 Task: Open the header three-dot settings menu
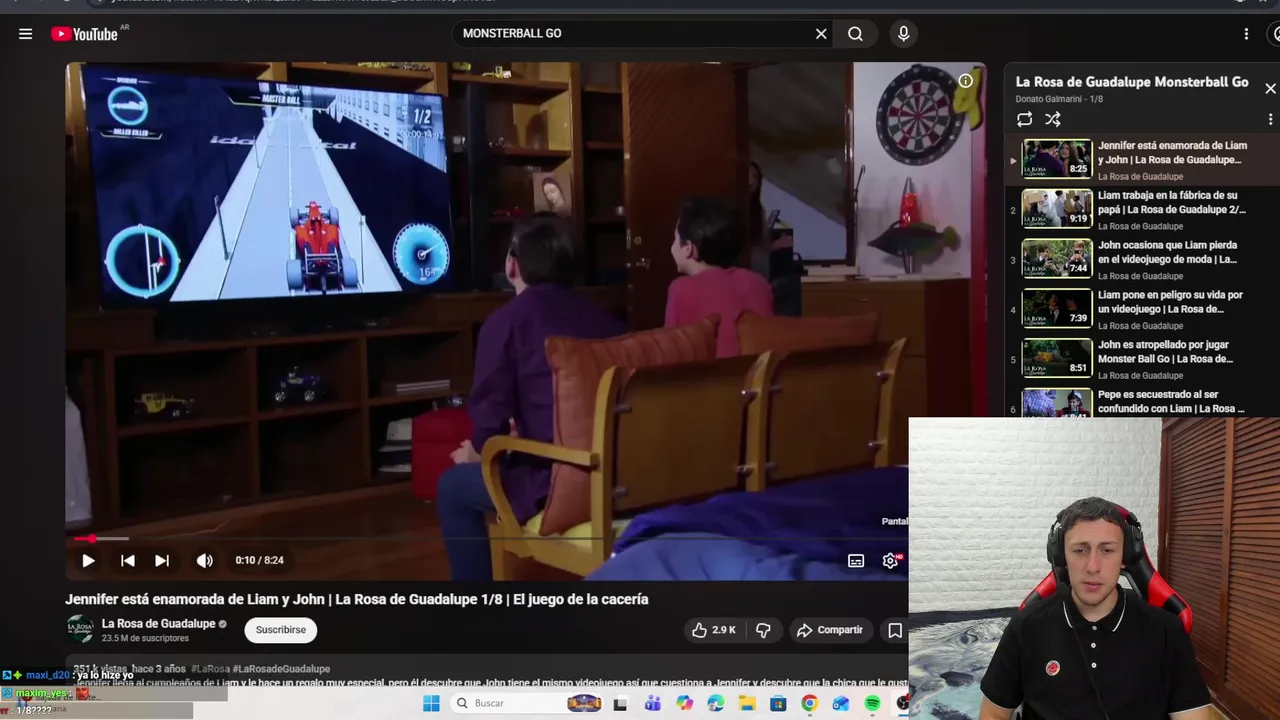tap(1246, 33)
